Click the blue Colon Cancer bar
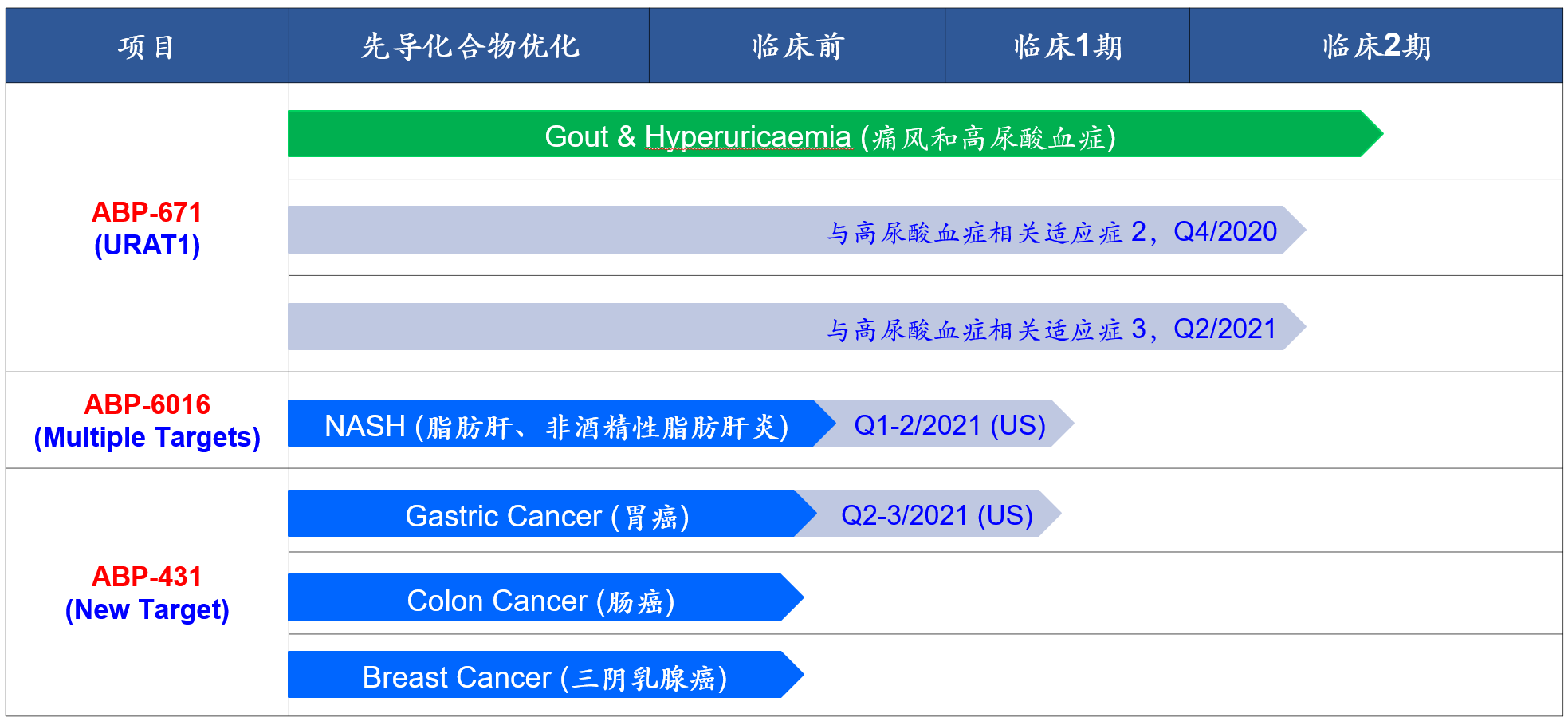 [x=540, y=598]
